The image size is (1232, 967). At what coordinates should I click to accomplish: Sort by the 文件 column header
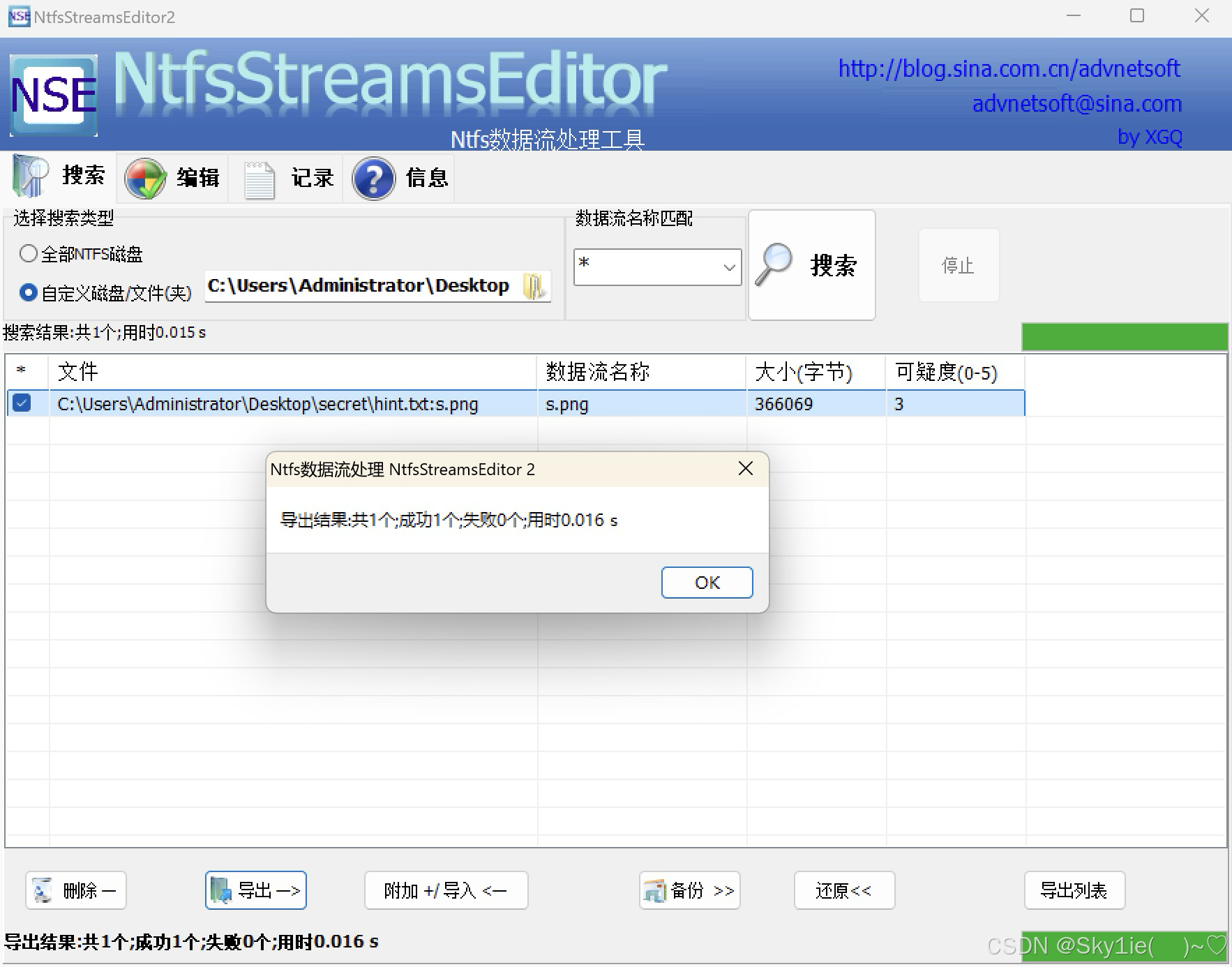[293, 371]
